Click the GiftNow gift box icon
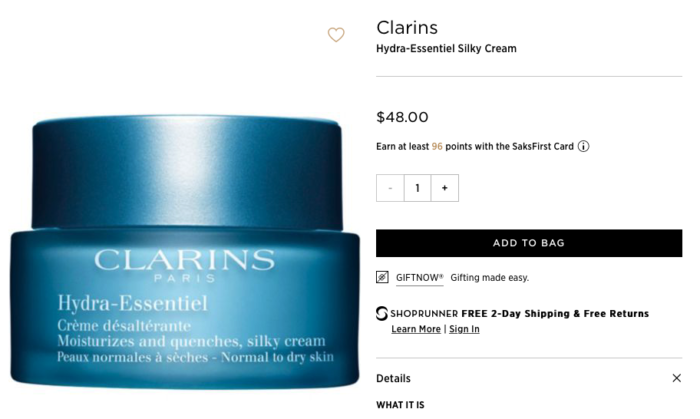This screenshot has height=419, width=700. (382, 277)
